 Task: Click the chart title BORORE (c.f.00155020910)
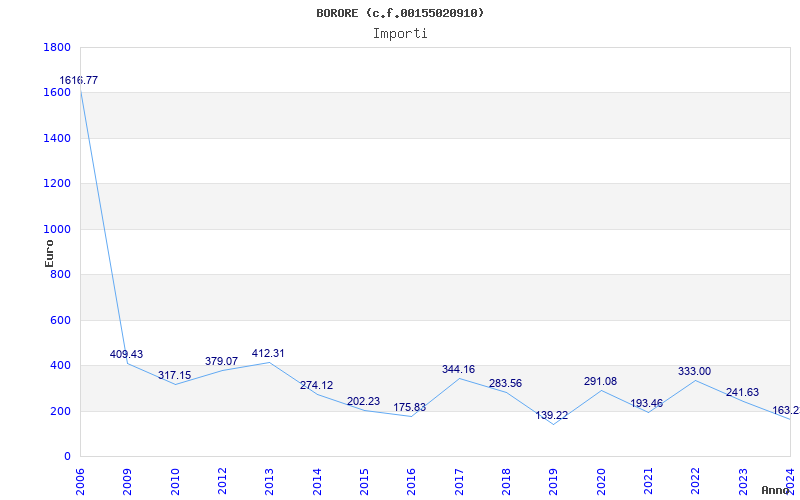click(400, 13)
